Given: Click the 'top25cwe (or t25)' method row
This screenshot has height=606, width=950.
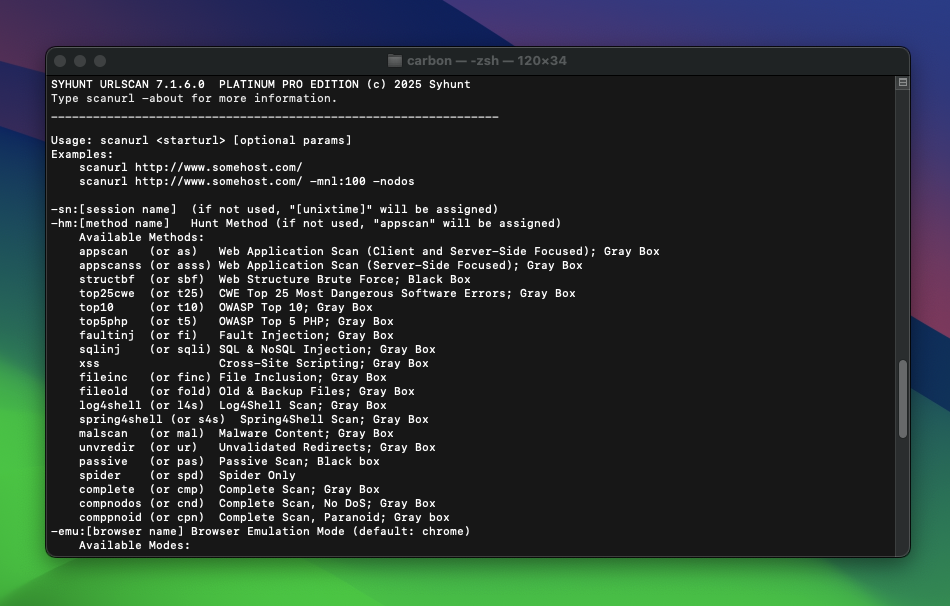Looking at the screenshot, I should 327,293.
